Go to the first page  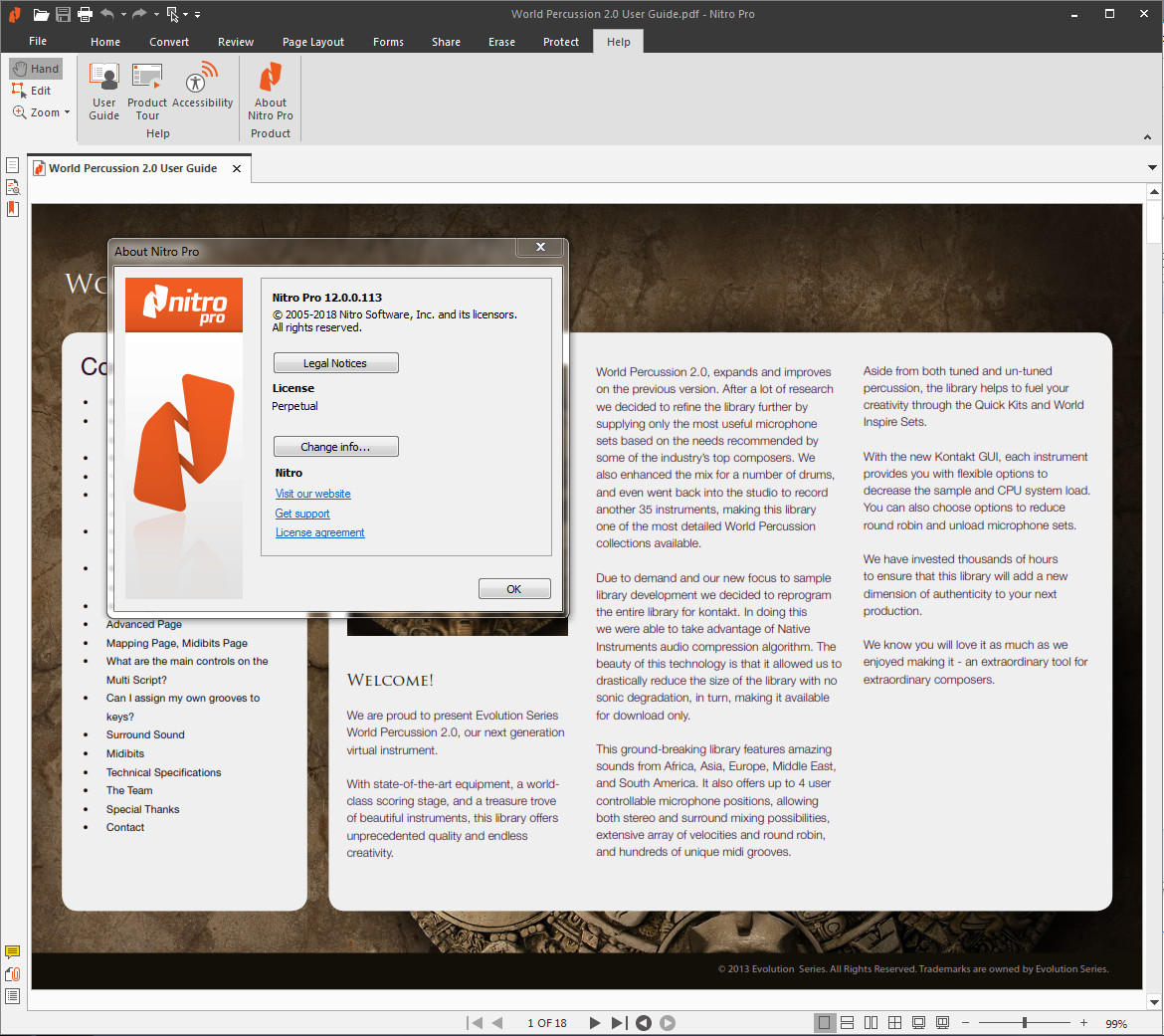476,1023
